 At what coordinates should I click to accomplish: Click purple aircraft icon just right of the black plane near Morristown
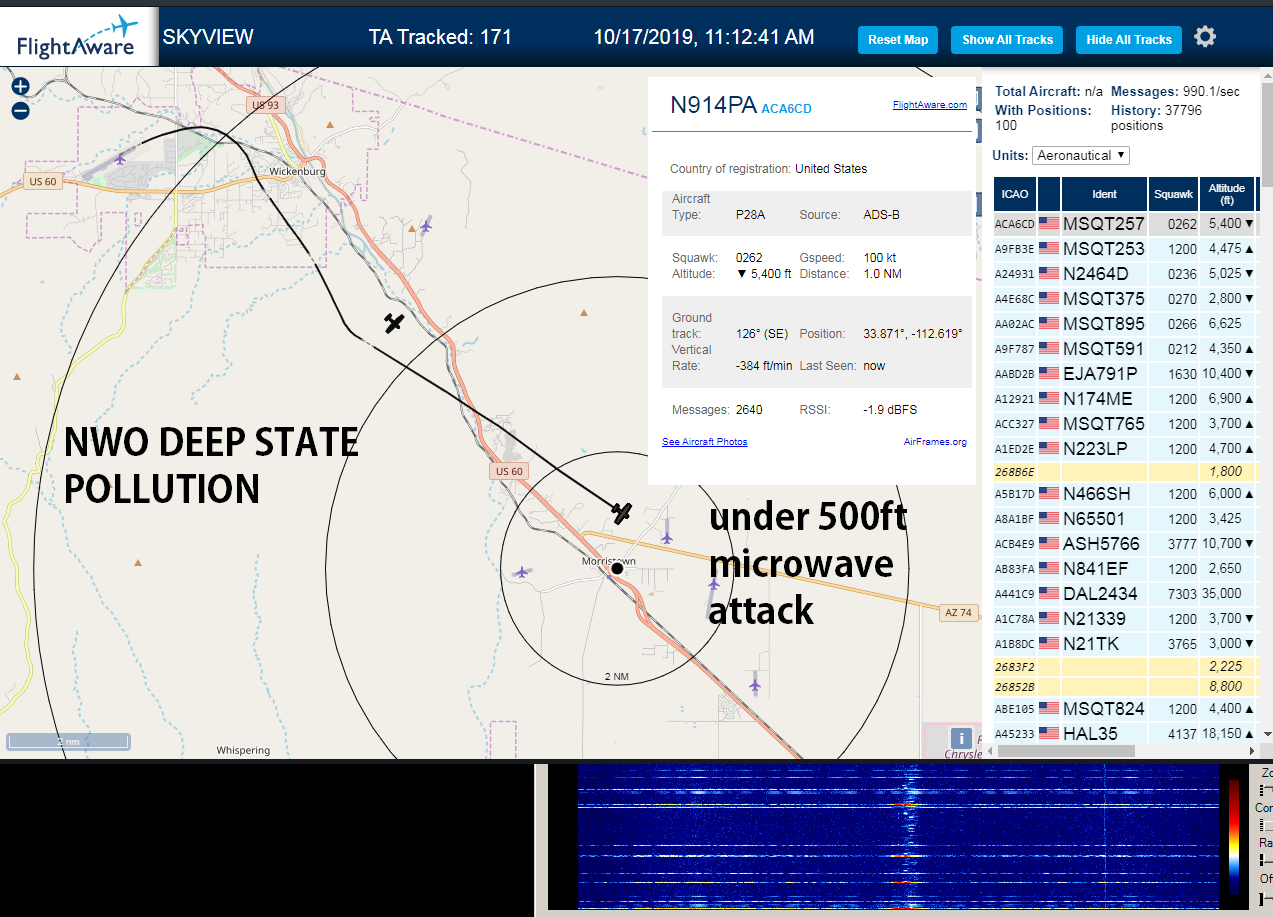point(667,537)
